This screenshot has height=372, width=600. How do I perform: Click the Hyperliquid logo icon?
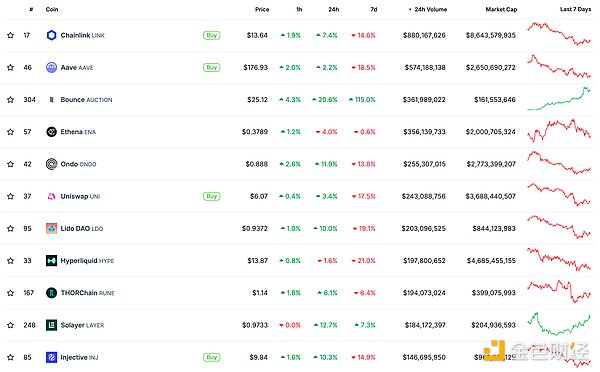(51, 261)
